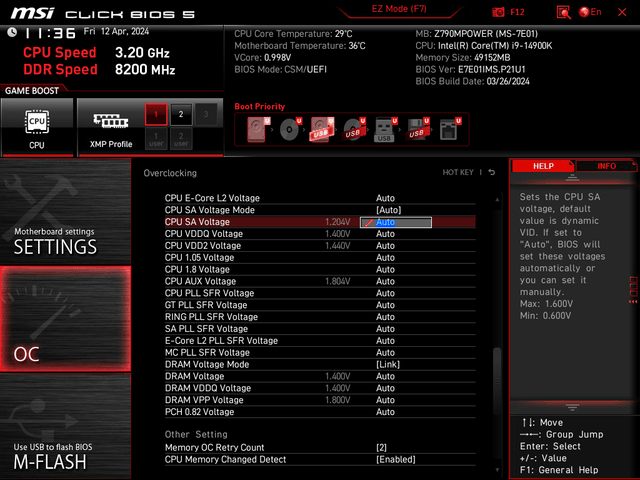This screenshot has width=640, height=480.
Task: Open the HOT KEY list
Action: click(458, 173)
